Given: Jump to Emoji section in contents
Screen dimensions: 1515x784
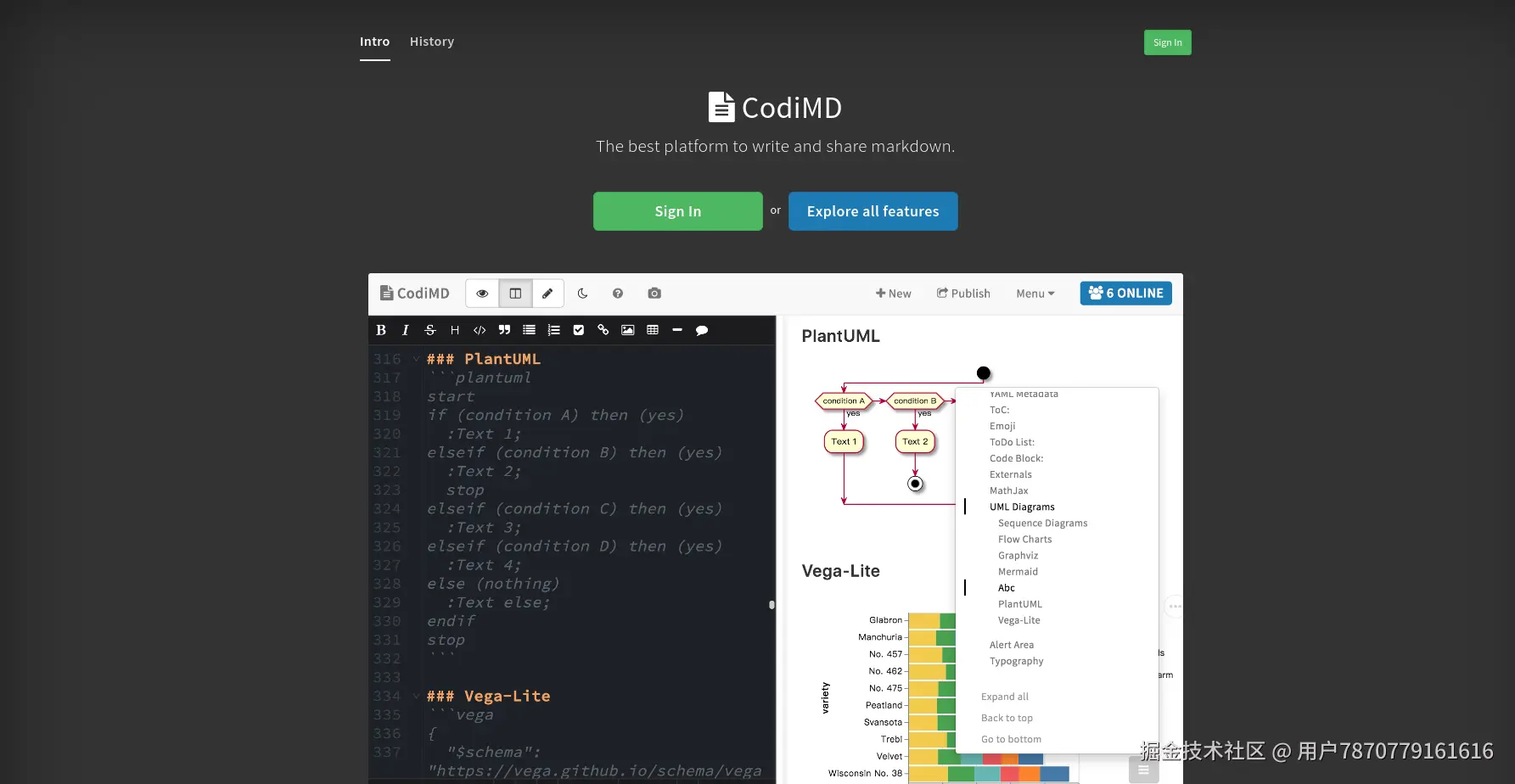Looking at the screenshot, I should 1002,426.
